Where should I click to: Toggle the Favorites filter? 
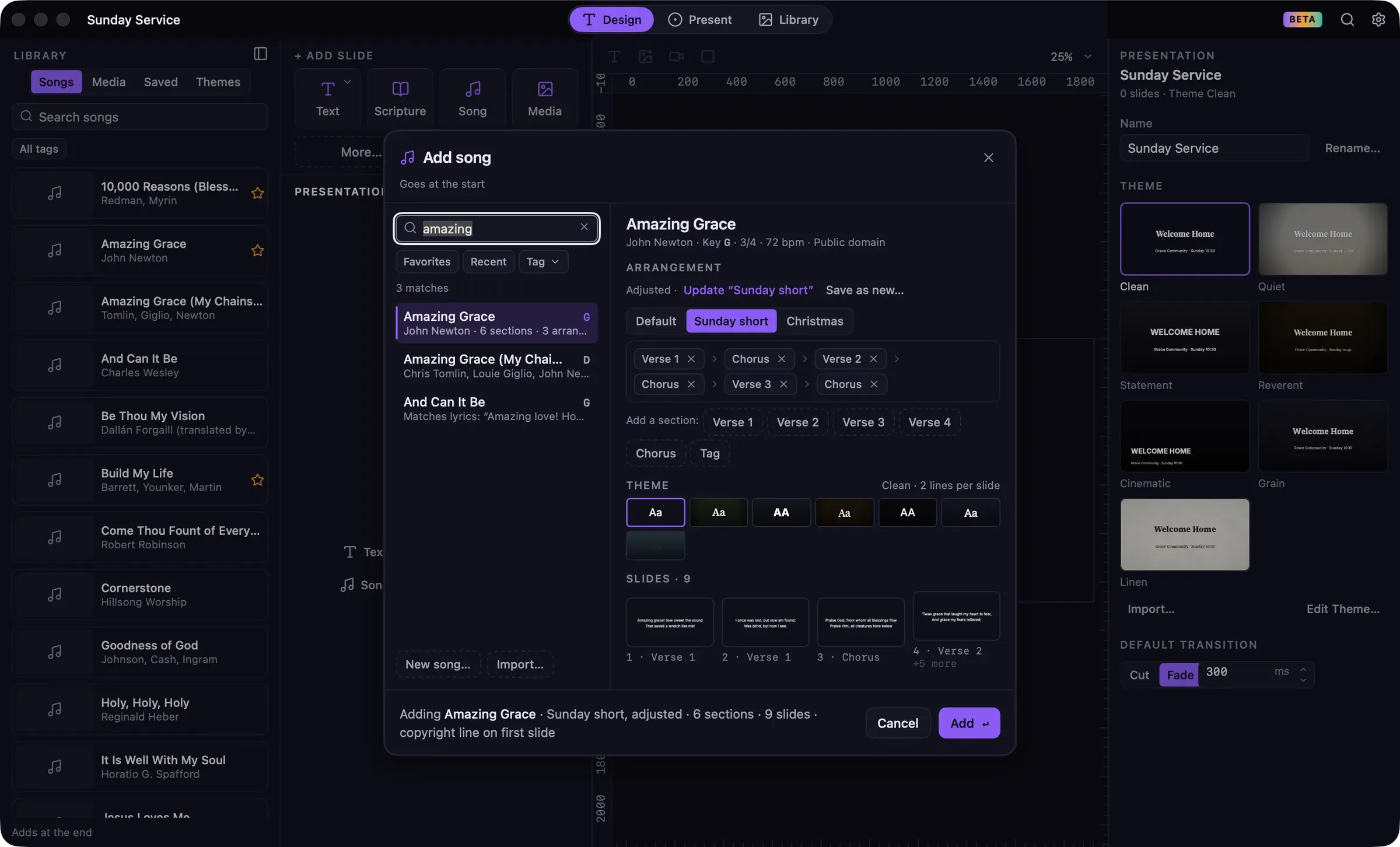(427, 261)
